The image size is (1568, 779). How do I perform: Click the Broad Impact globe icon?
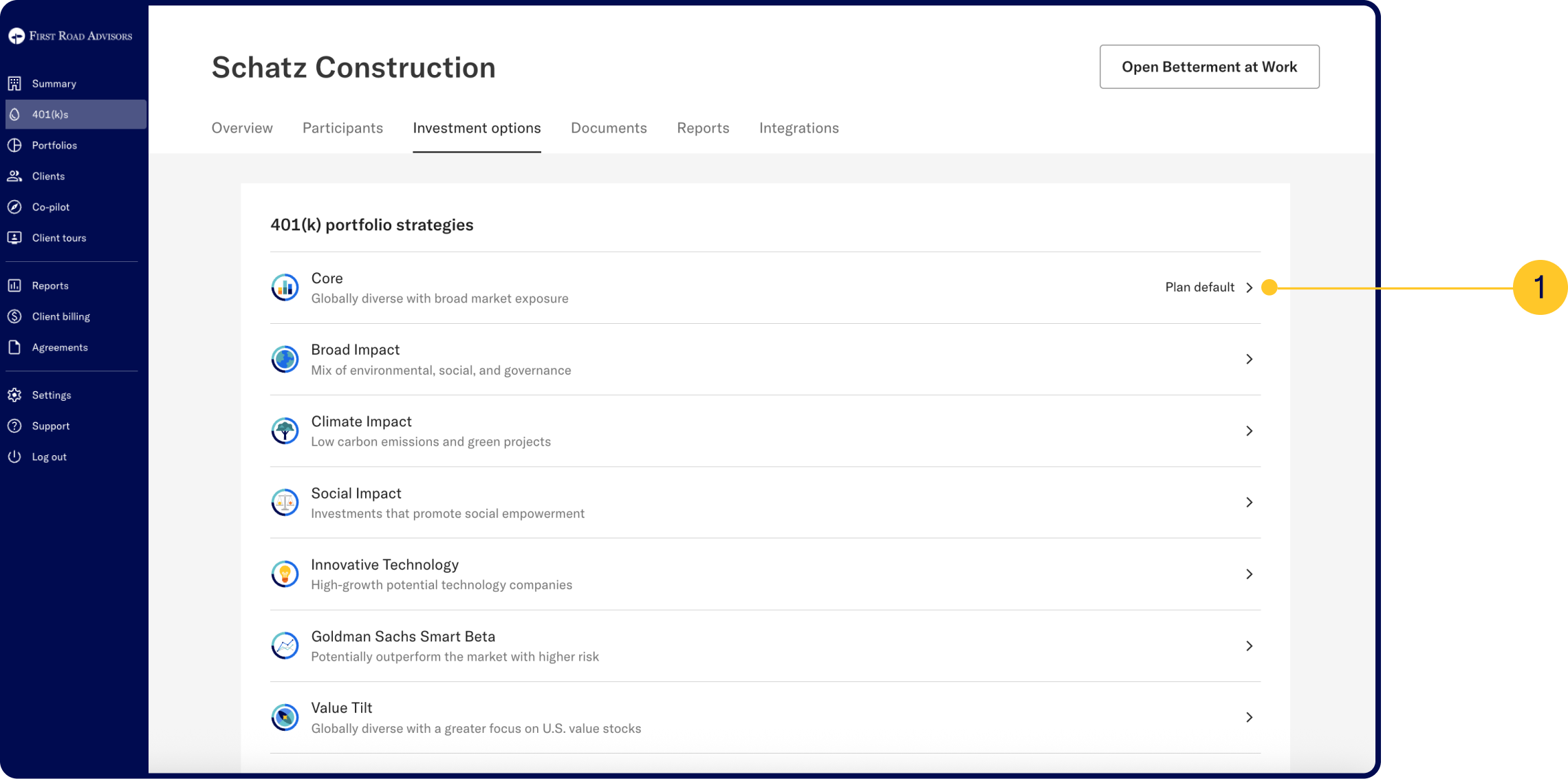[x=285, y=359]
